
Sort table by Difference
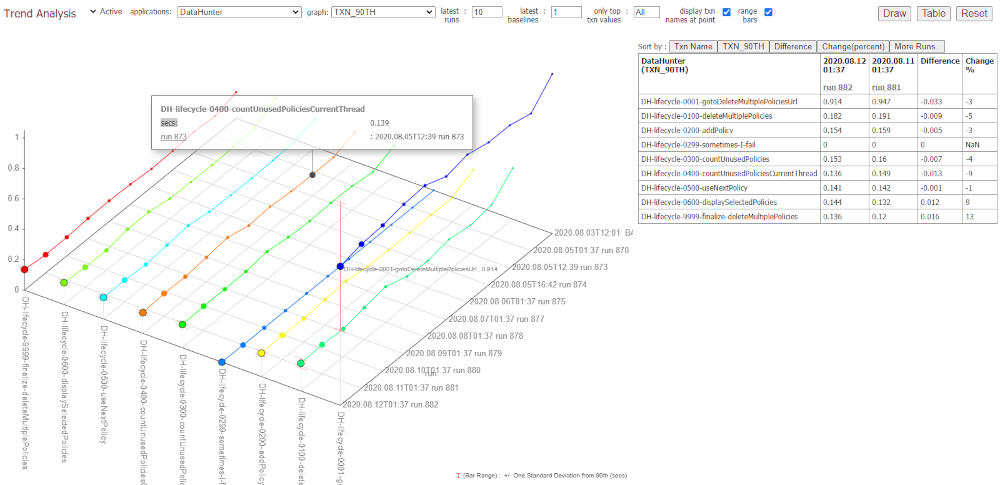793,47
